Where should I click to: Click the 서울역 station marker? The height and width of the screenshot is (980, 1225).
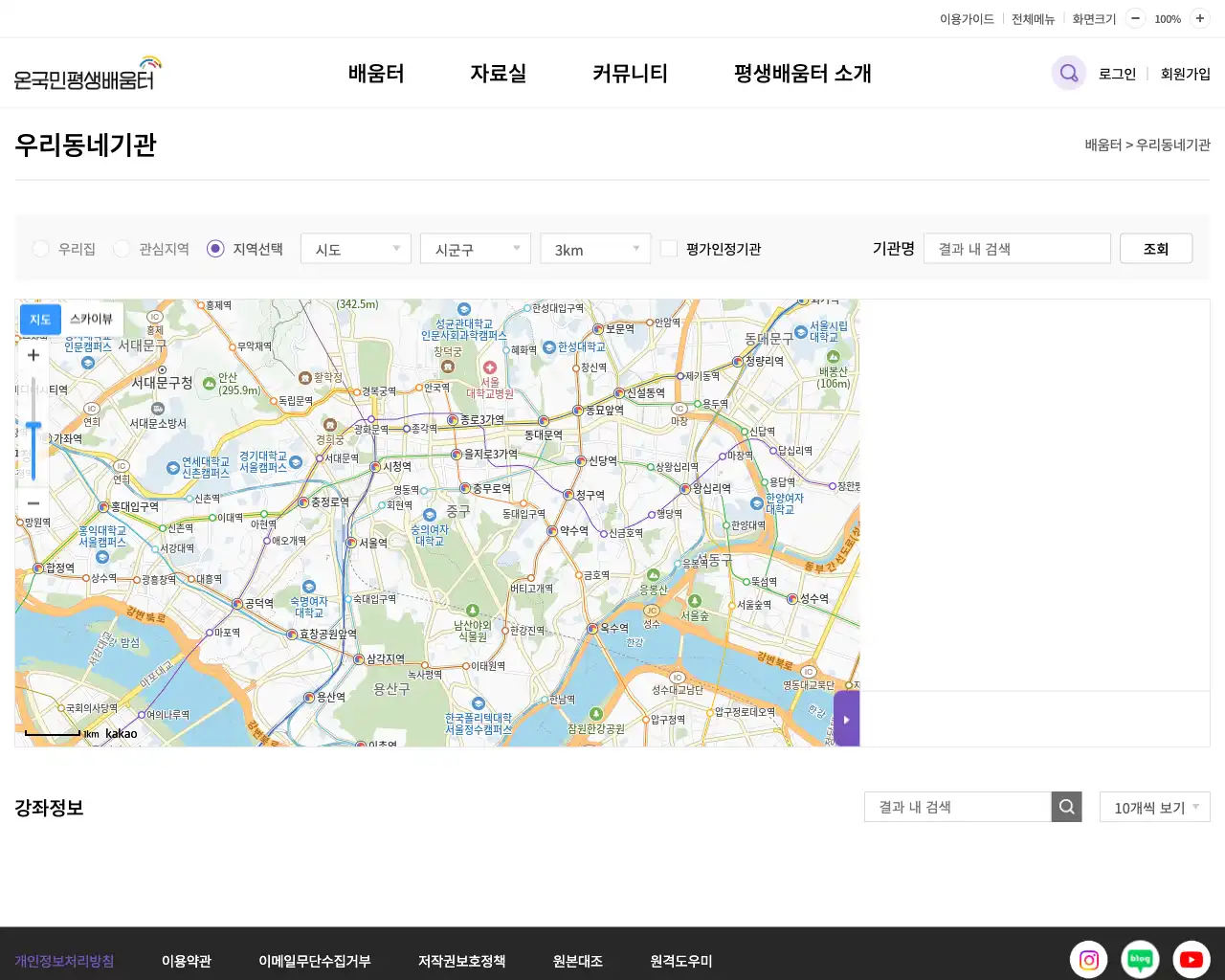[x=352, y=543]
